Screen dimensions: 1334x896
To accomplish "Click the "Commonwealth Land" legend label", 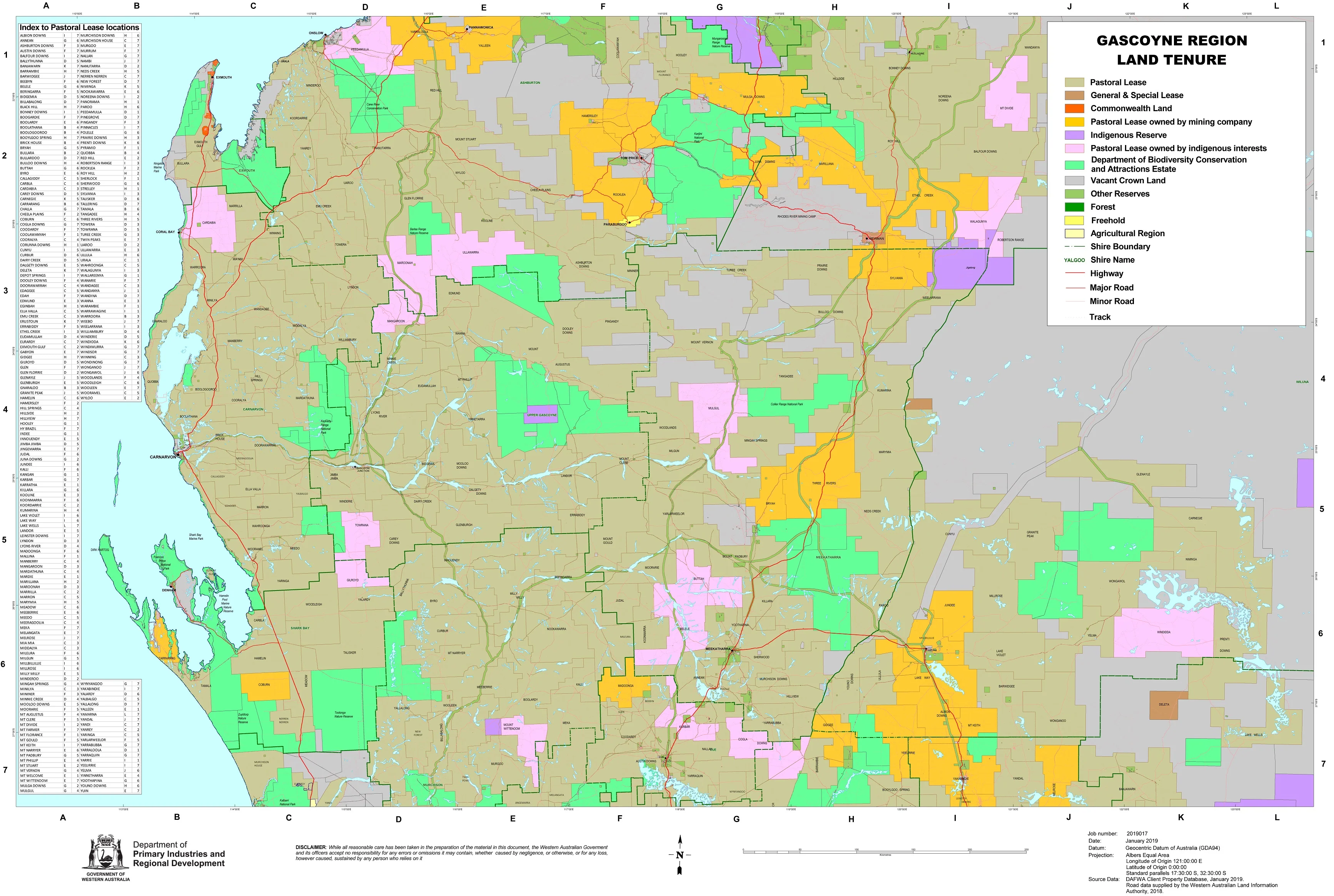I will point(1131,108).
